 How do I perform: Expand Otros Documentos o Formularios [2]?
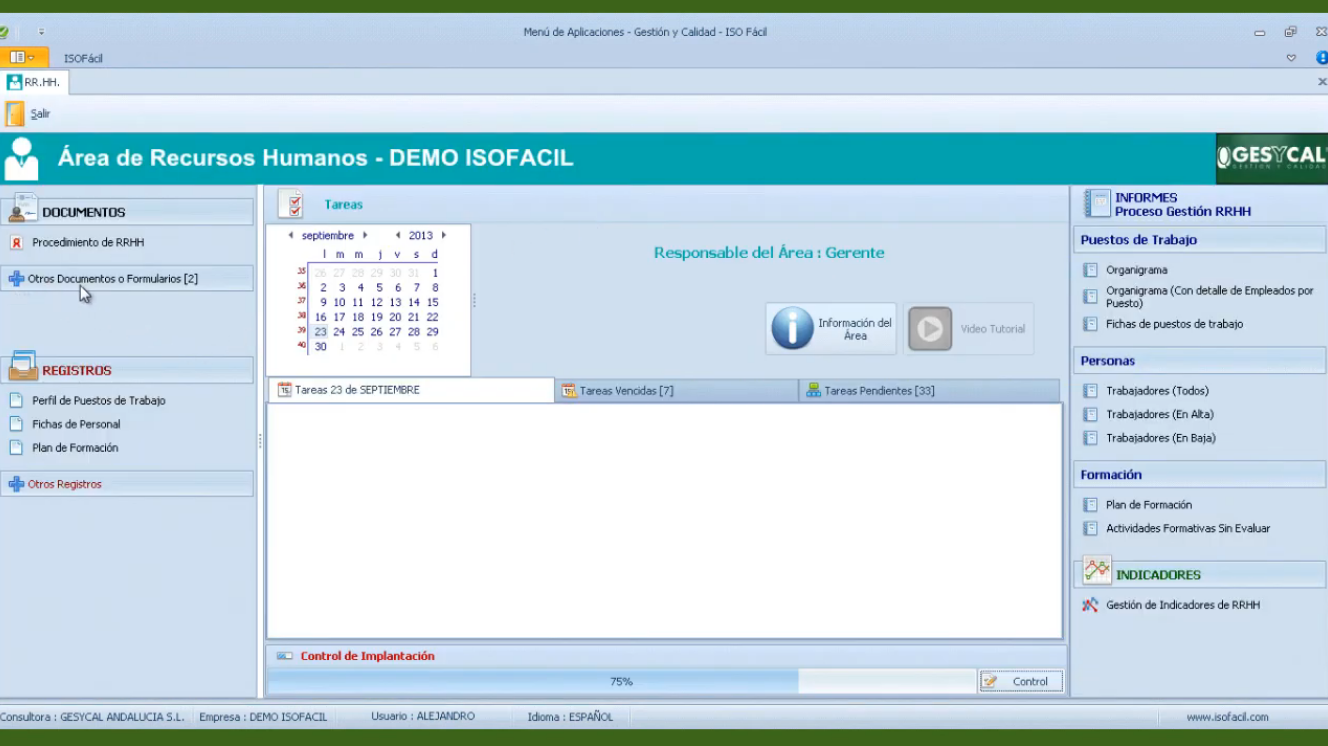click(127, 279)
